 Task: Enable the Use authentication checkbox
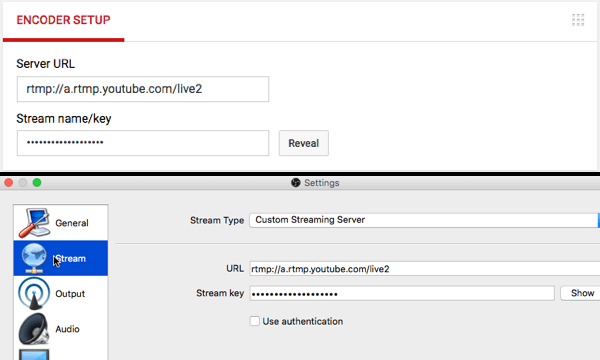tap(255, 321)
